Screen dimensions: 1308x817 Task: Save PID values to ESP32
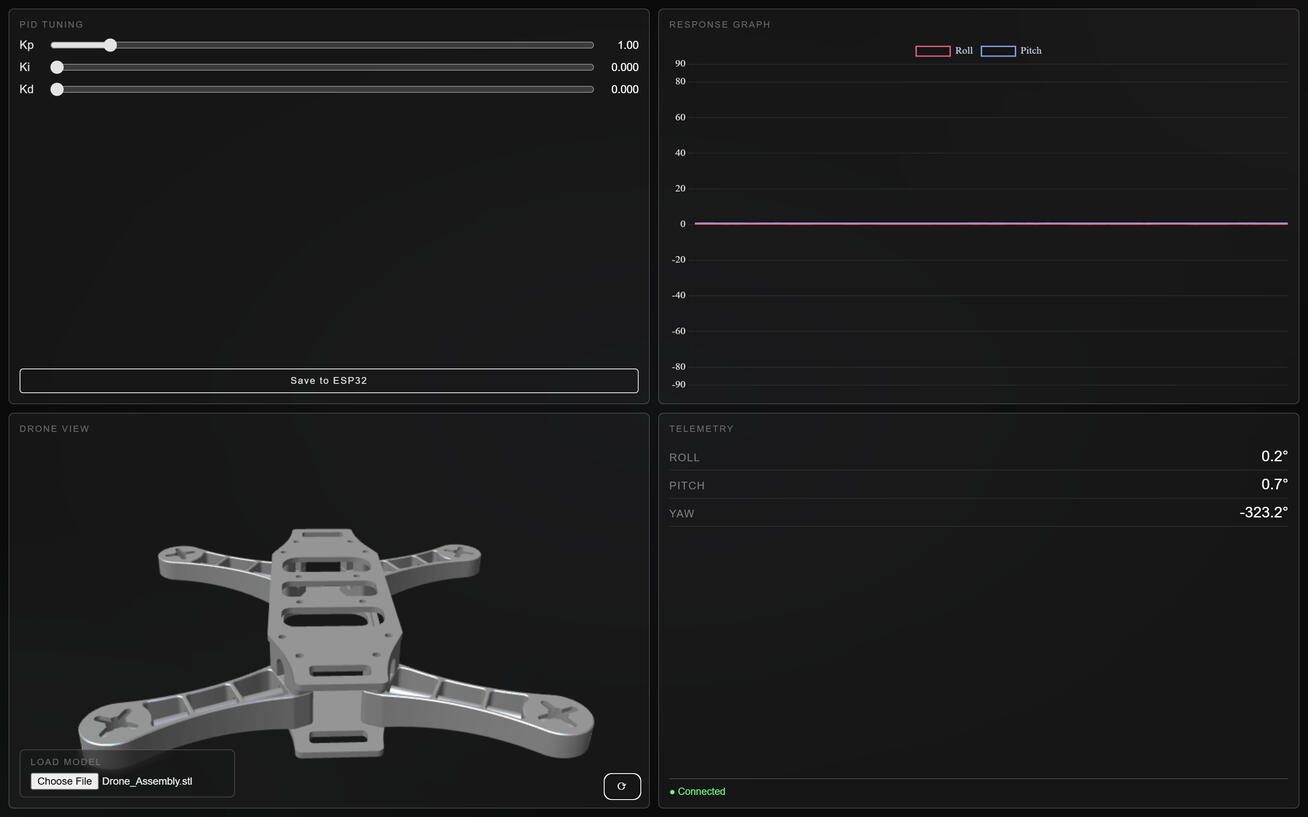329,381
